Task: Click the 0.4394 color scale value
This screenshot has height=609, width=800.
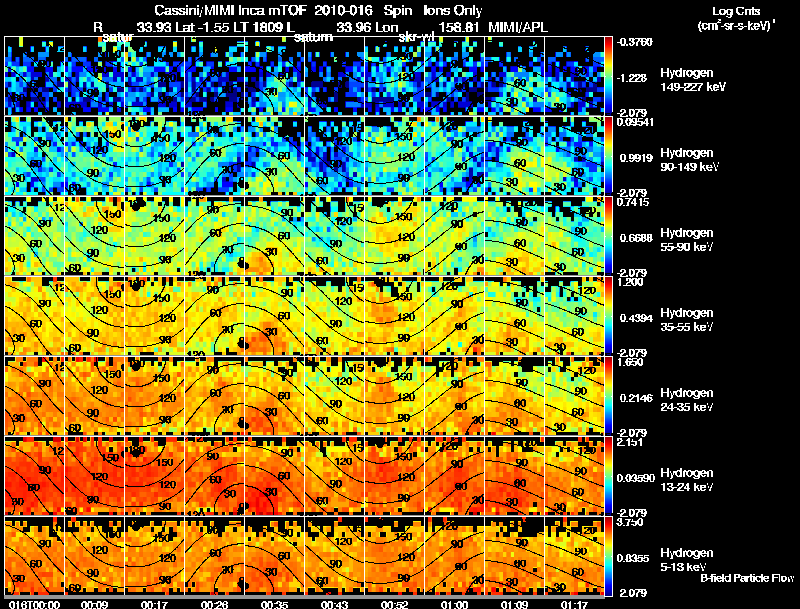Action: point(636,318)
